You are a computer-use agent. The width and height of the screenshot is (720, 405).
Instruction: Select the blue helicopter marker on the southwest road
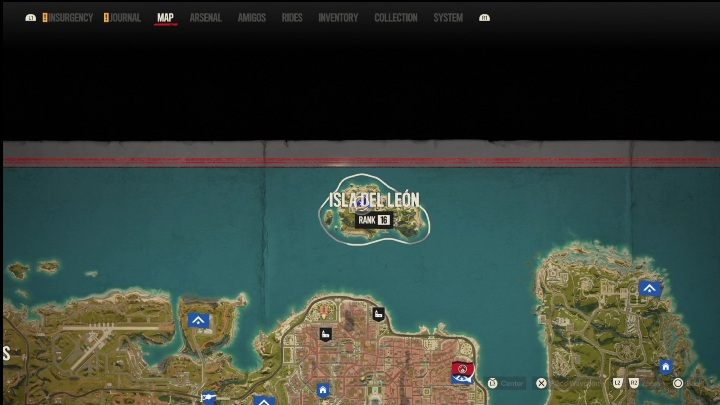[208, 397]
